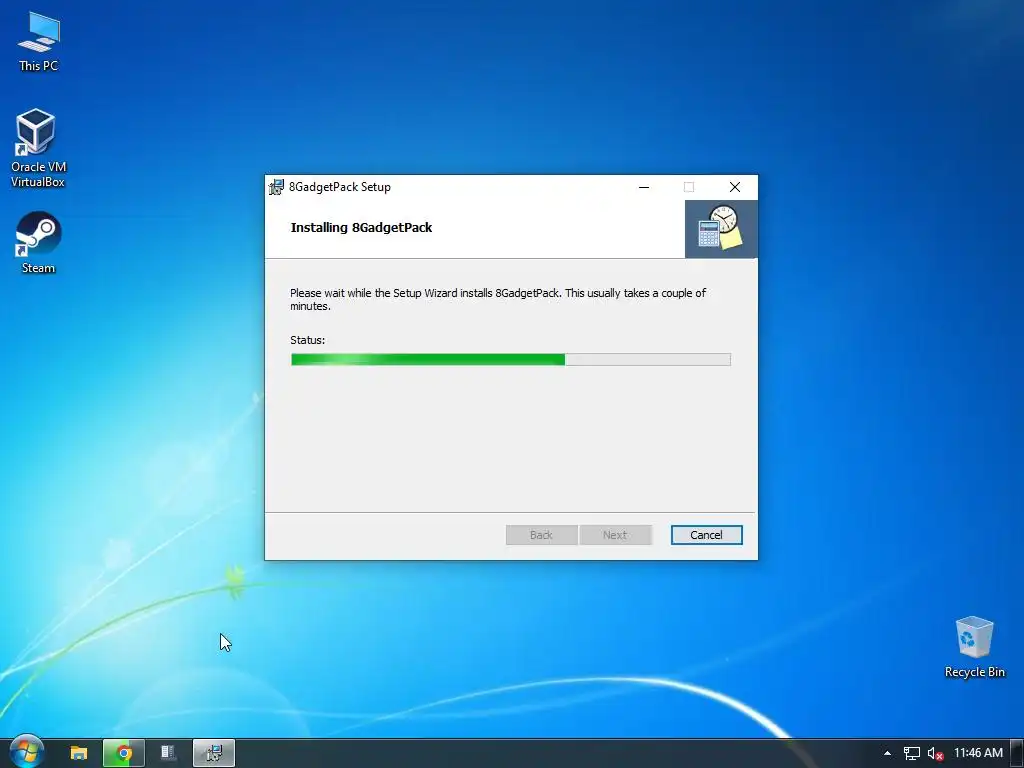
Task: Click the gadget clock and calculator banner image
Action: point(721,229)
